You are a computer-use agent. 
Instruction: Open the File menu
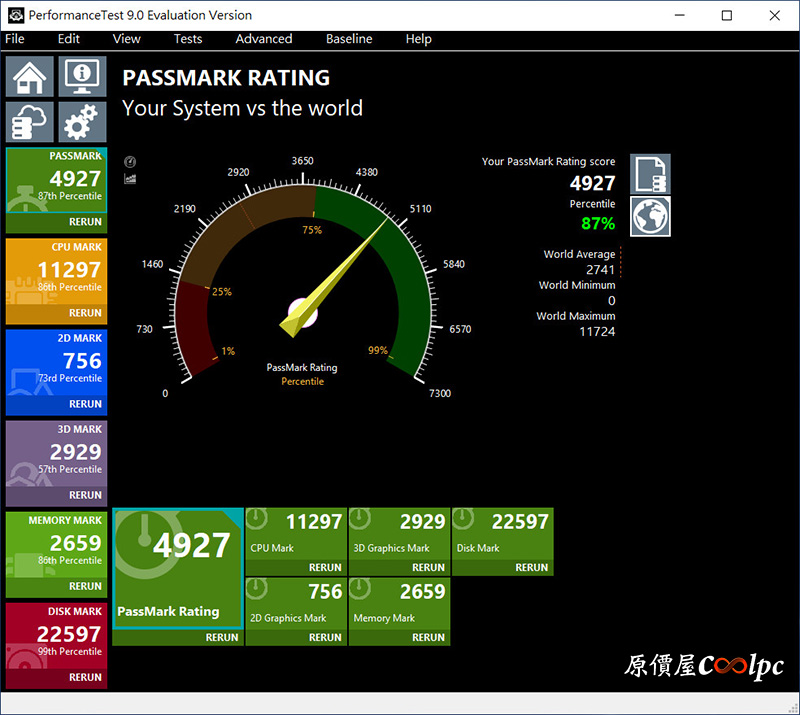(x=15, y=39)
